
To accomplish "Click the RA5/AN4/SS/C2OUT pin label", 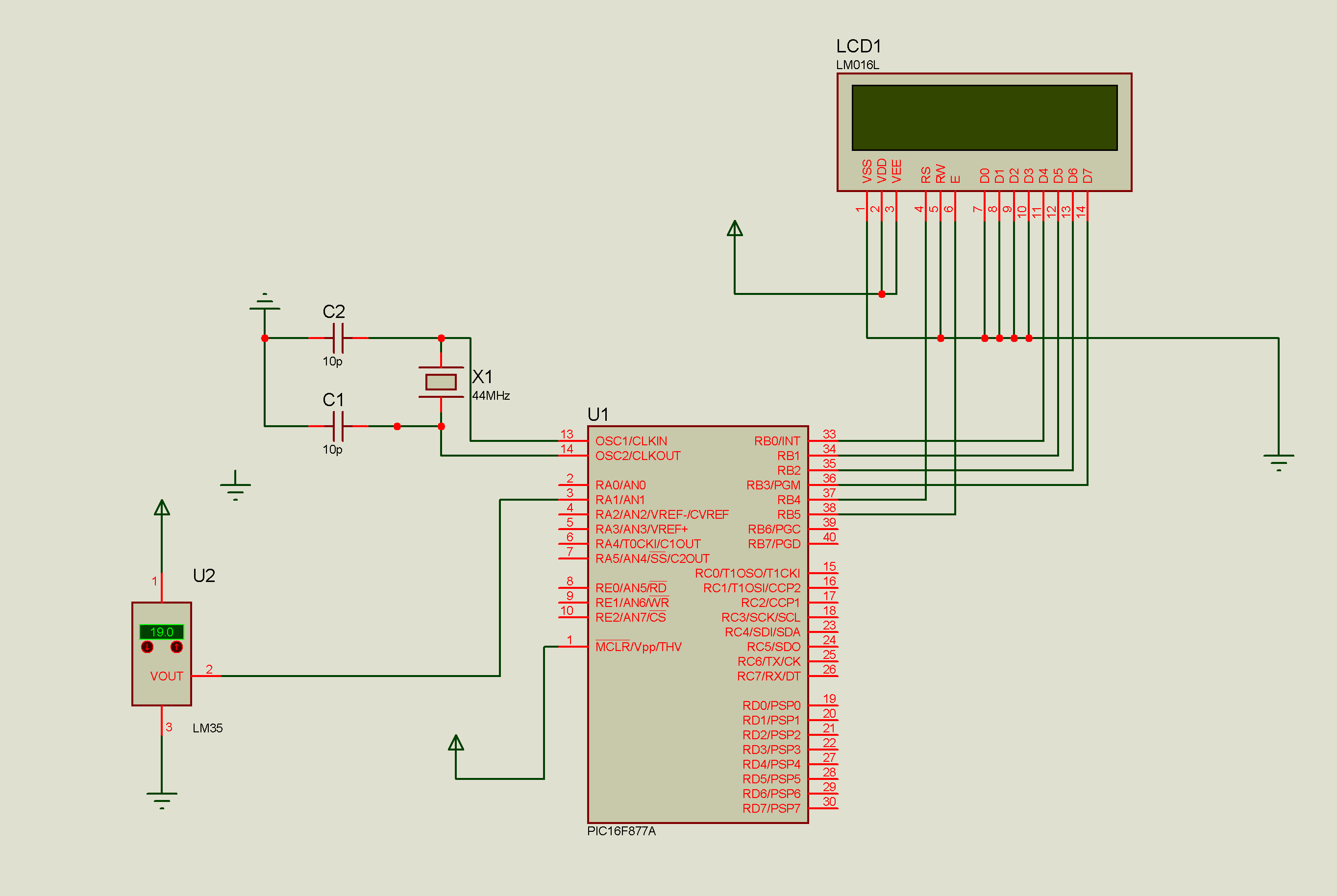I will click(x=652, y=559).
